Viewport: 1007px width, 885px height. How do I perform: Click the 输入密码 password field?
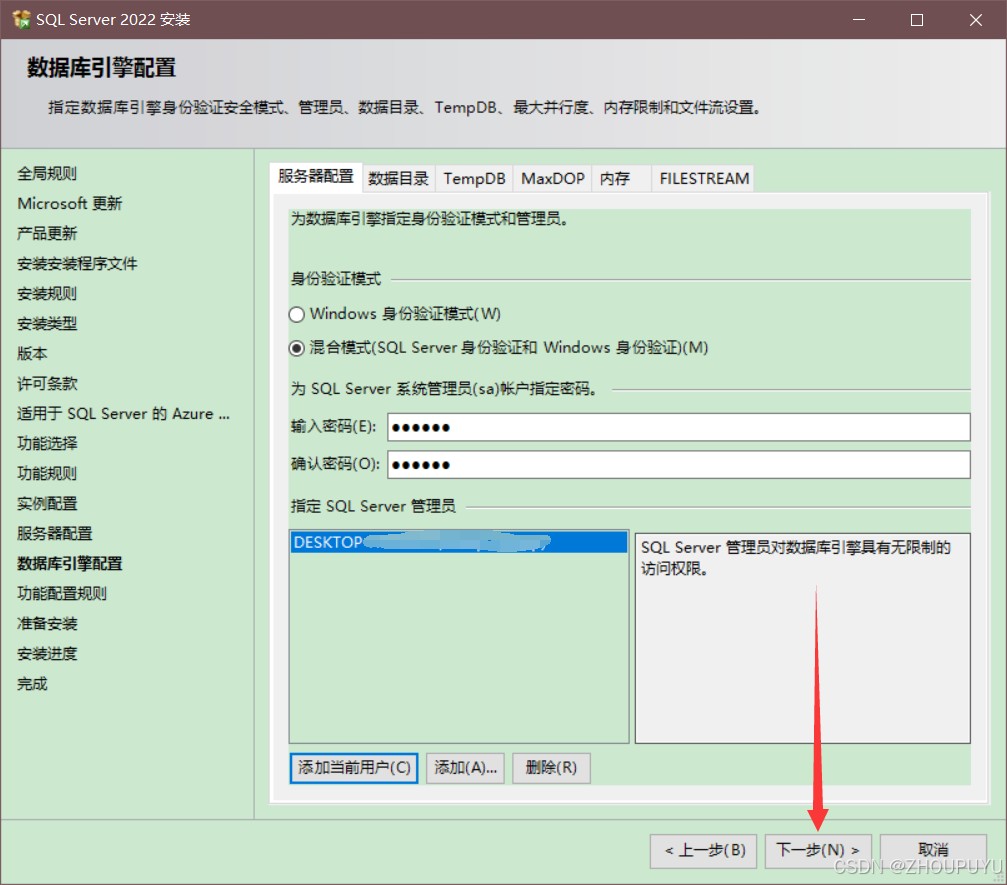click(x=678, y=427)
